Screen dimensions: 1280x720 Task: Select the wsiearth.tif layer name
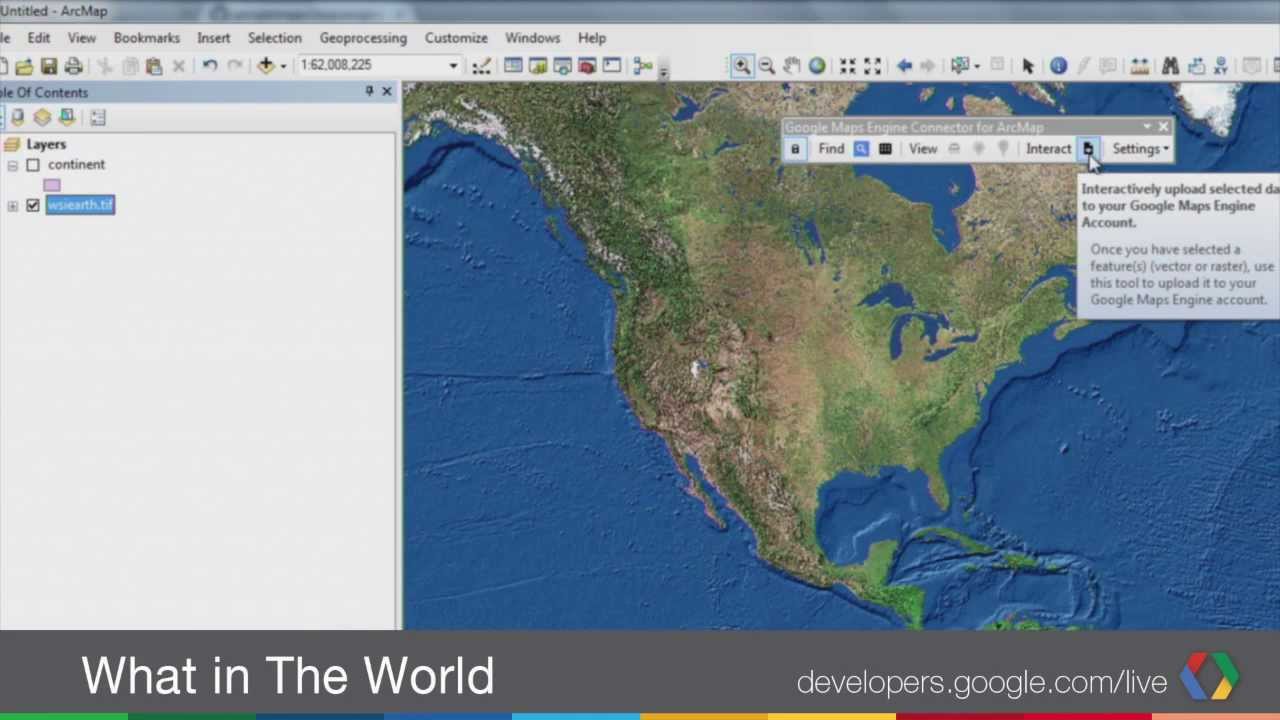[x=80, y=205]
